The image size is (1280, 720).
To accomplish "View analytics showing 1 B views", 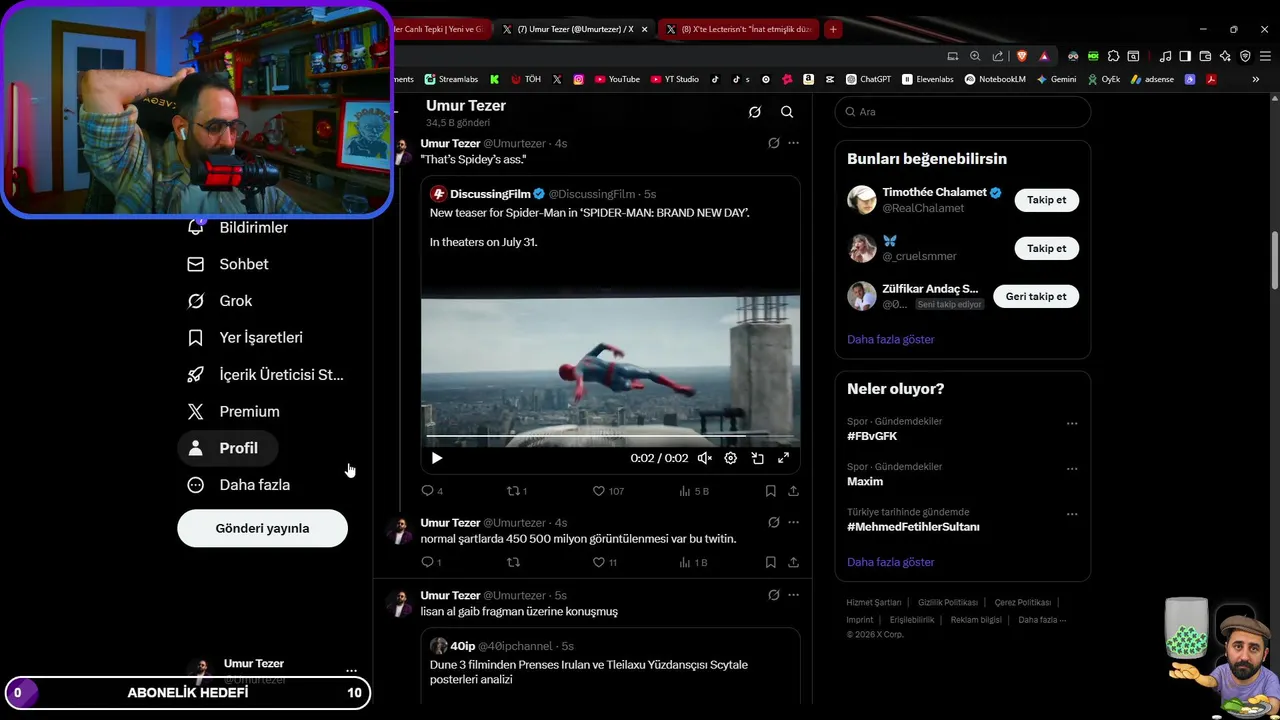I will coord(693,562).
